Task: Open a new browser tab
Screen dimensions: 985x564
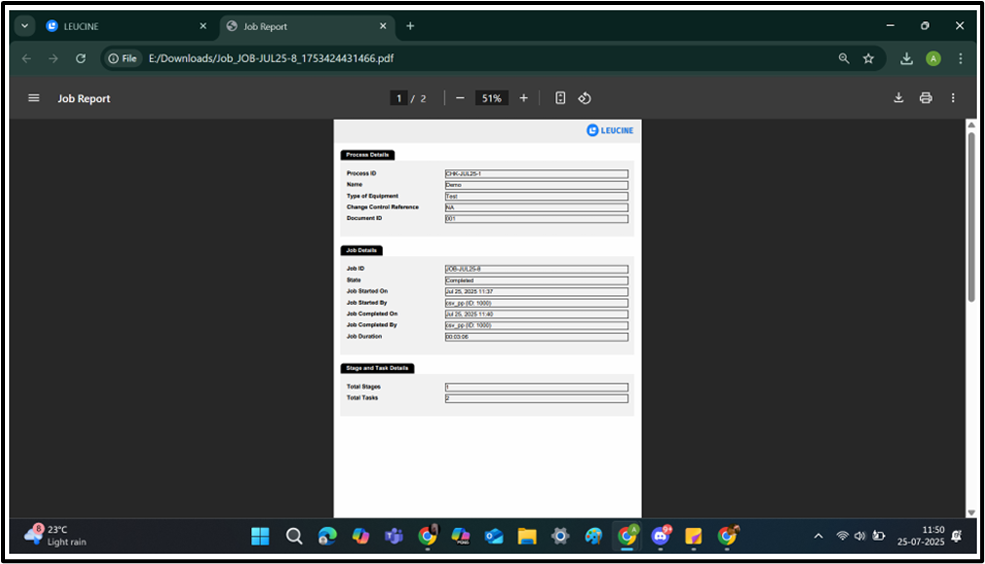Action: click(410, 26)
